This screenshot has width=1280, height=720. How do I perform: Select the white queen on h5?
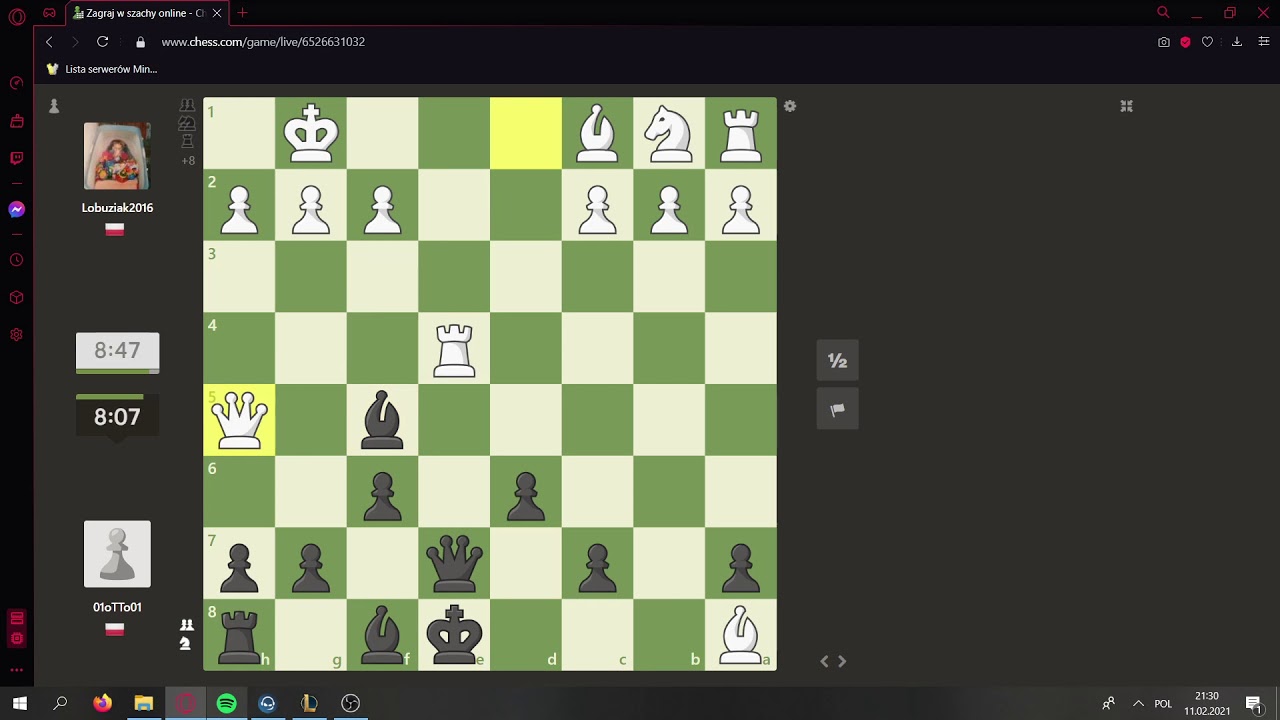pos(239,420)
